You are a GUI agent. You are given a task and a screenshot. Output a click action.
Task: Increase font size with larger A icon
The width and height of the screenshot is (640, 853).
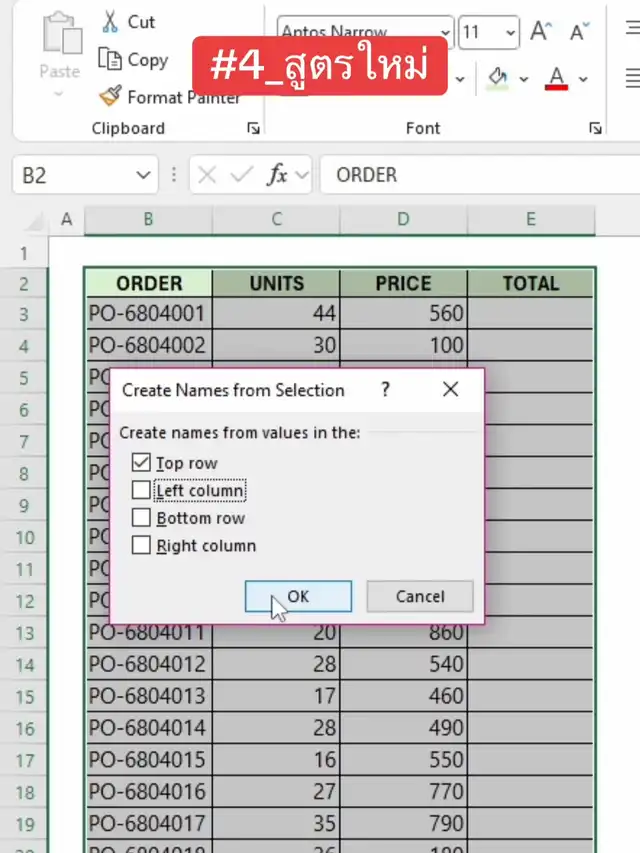click(540, 32)
